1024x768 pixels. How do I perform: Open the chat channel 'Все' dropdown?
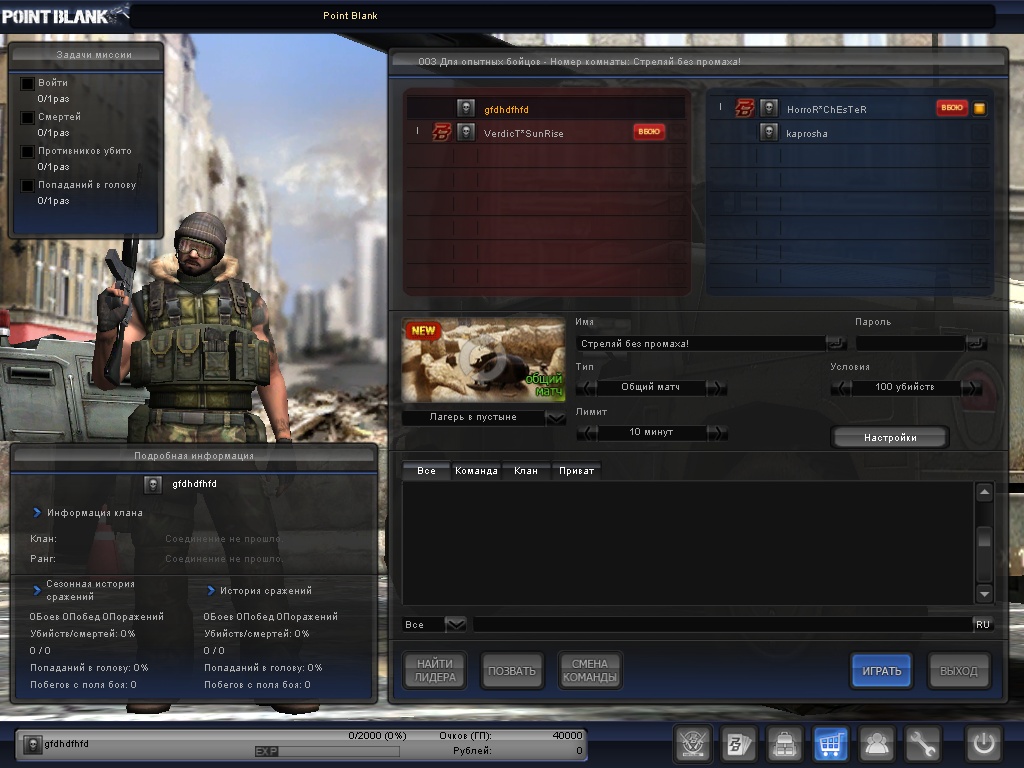click(455, 624)
